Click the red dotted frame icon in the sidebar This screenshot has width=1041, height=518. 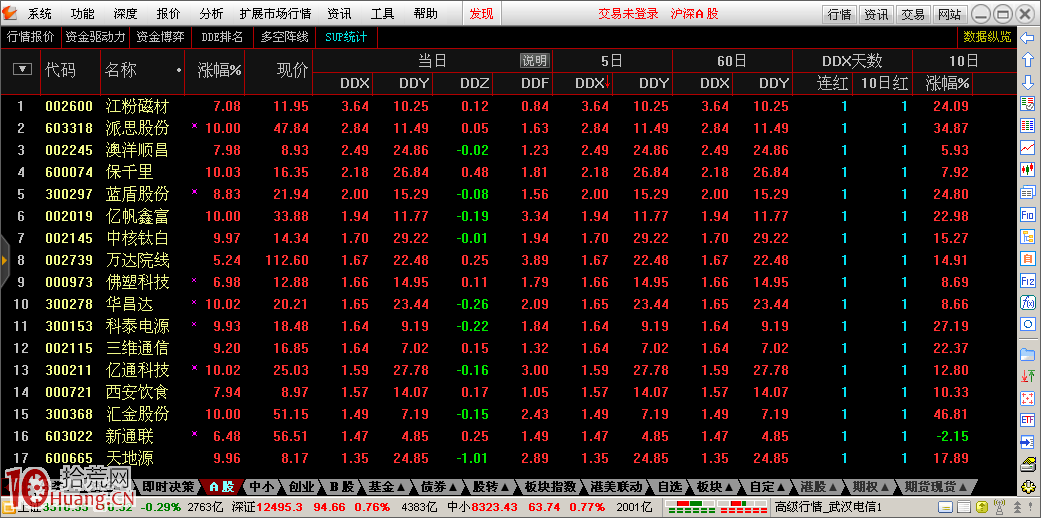click(x=1028, y=398)
